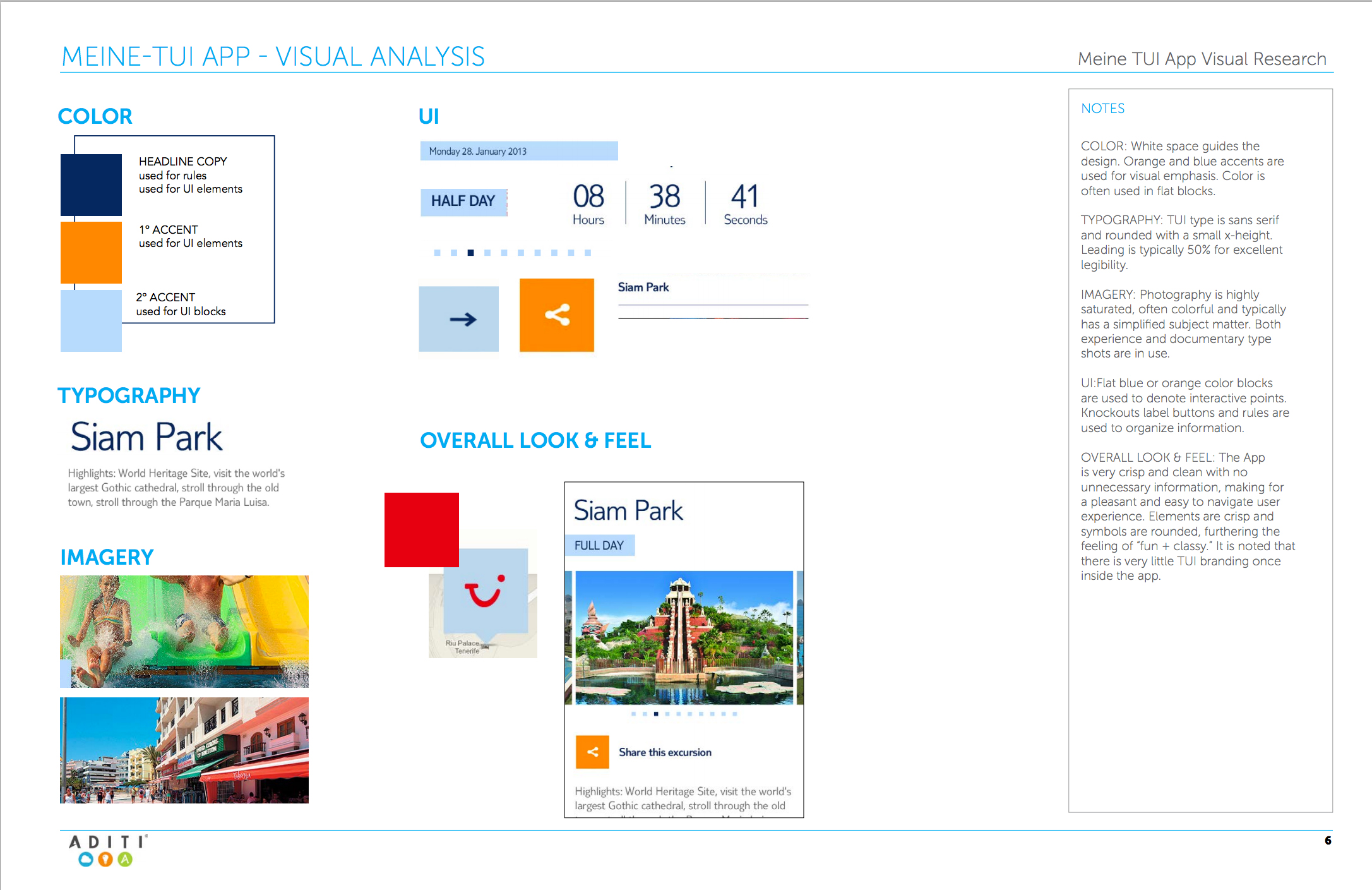The height and width of the screenshot is (890, 1372).
Task: Click the '38 Minutes' countdown value
Action: point(665,203)
